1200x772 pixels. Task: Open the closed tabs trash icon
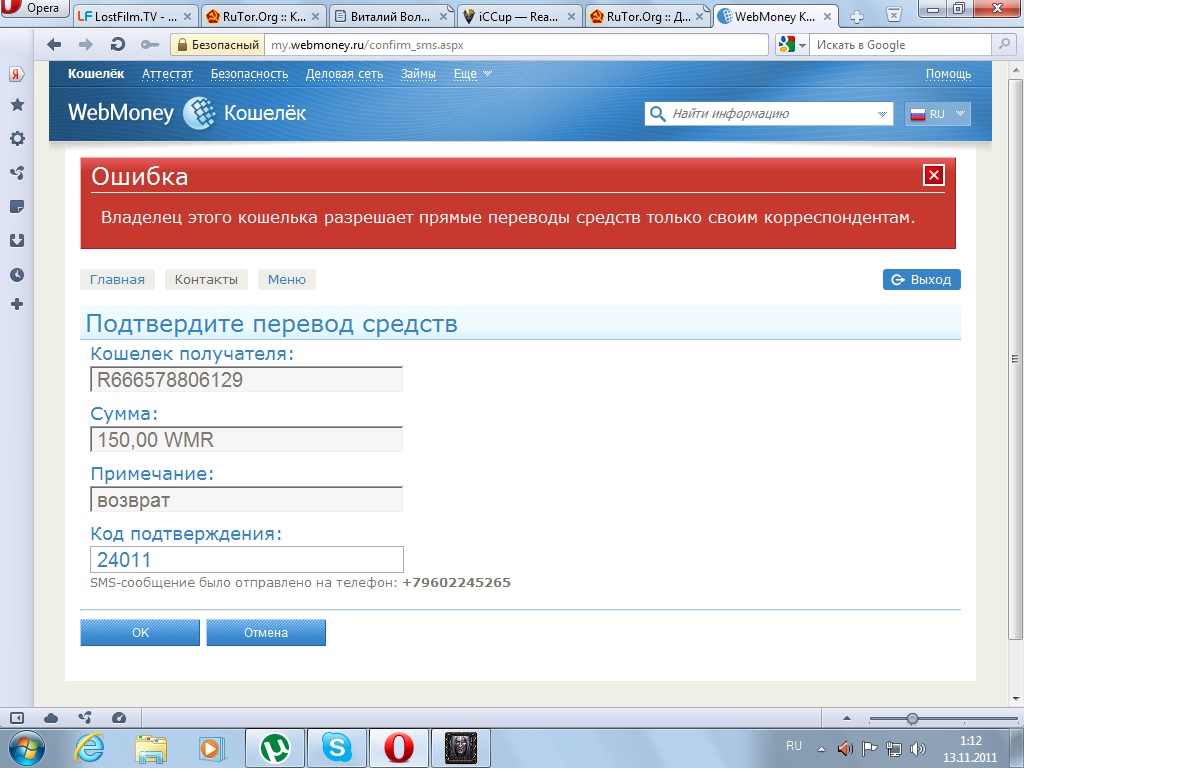pyautogui.click(x=894, y=14)
